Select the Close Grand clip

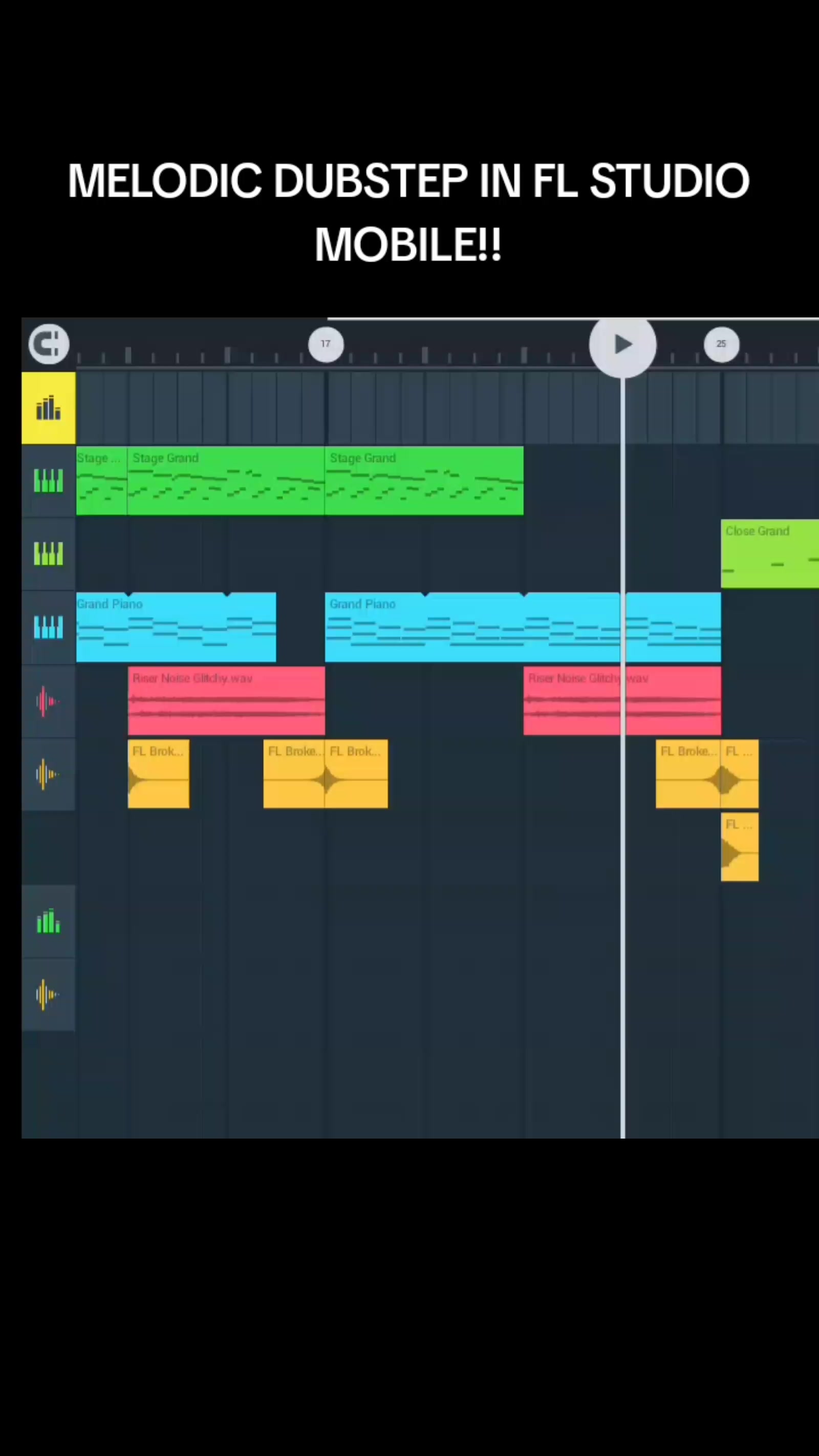[770, 554]
